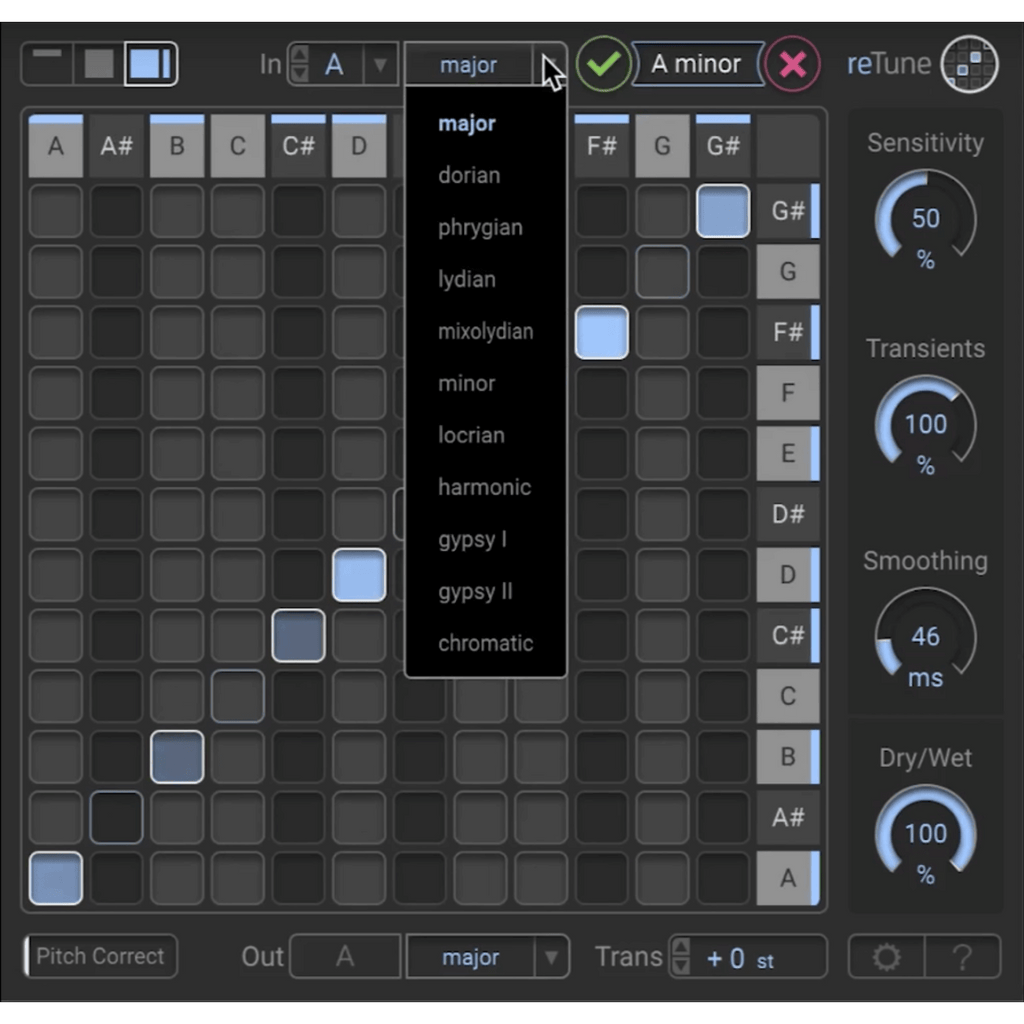Select the full view with sidebar icon
This screenshot has width=1024, height=1024.
[151, 63]
